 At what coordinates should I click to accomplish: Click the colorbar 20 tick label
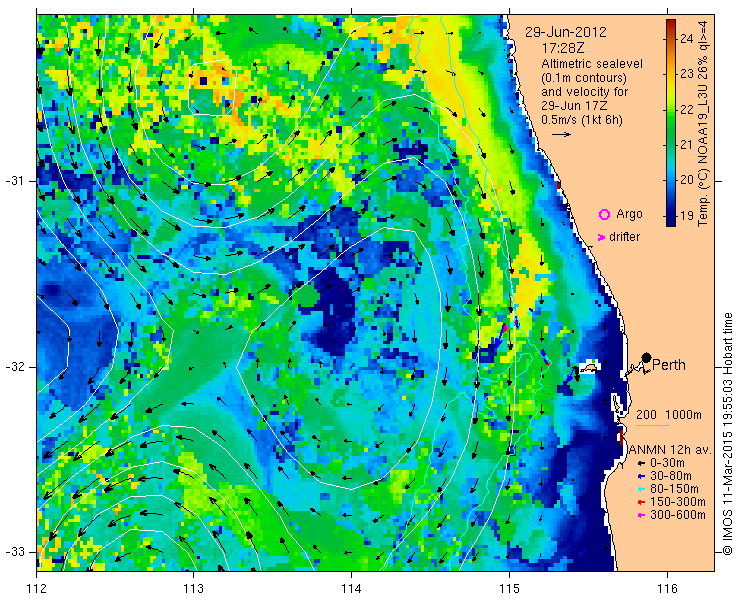click(686, 180)
